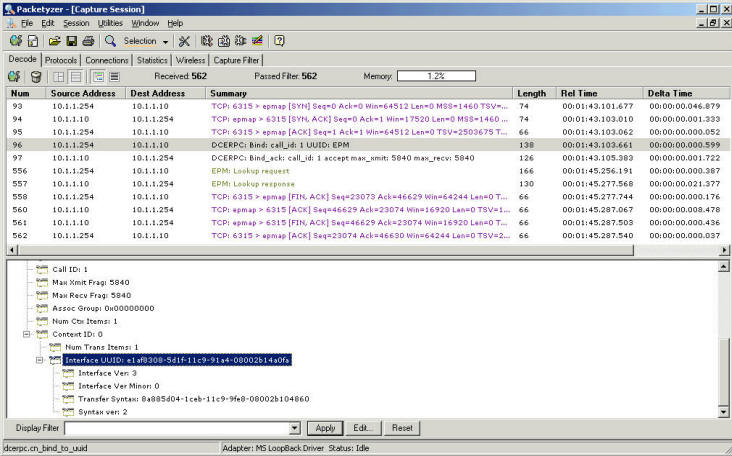Image resolution: width=732 pixels, height=456 pixels.
Task: Click the scissors tools icon
Action: 184,41
